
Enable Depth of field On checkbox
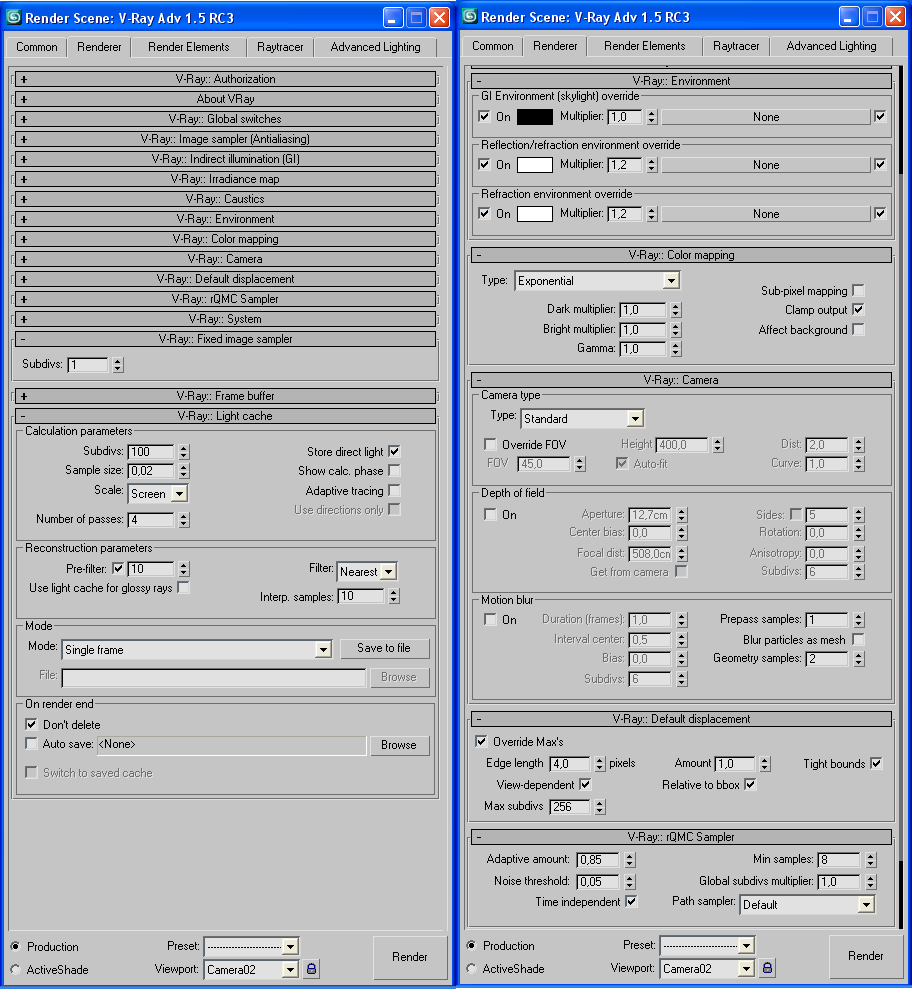[490, 514]
